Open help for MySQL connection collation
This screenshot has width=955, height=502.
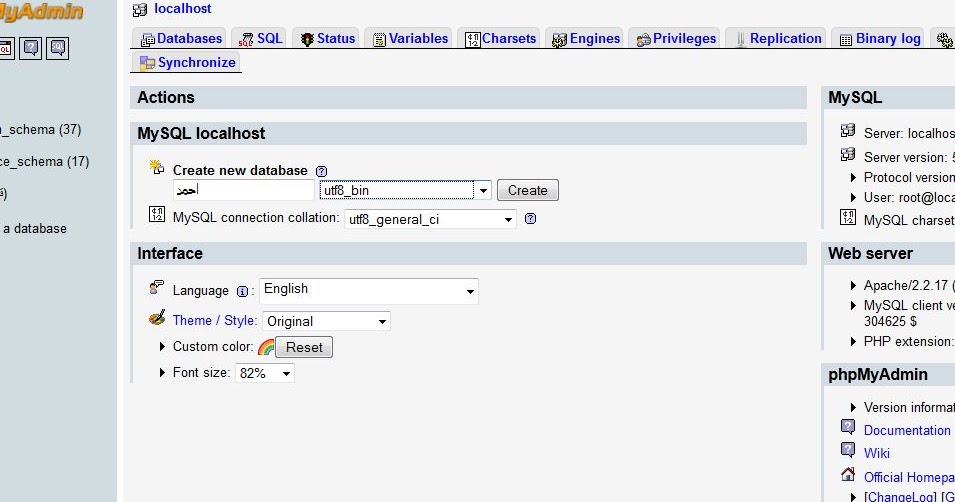(x=530, y=218)
